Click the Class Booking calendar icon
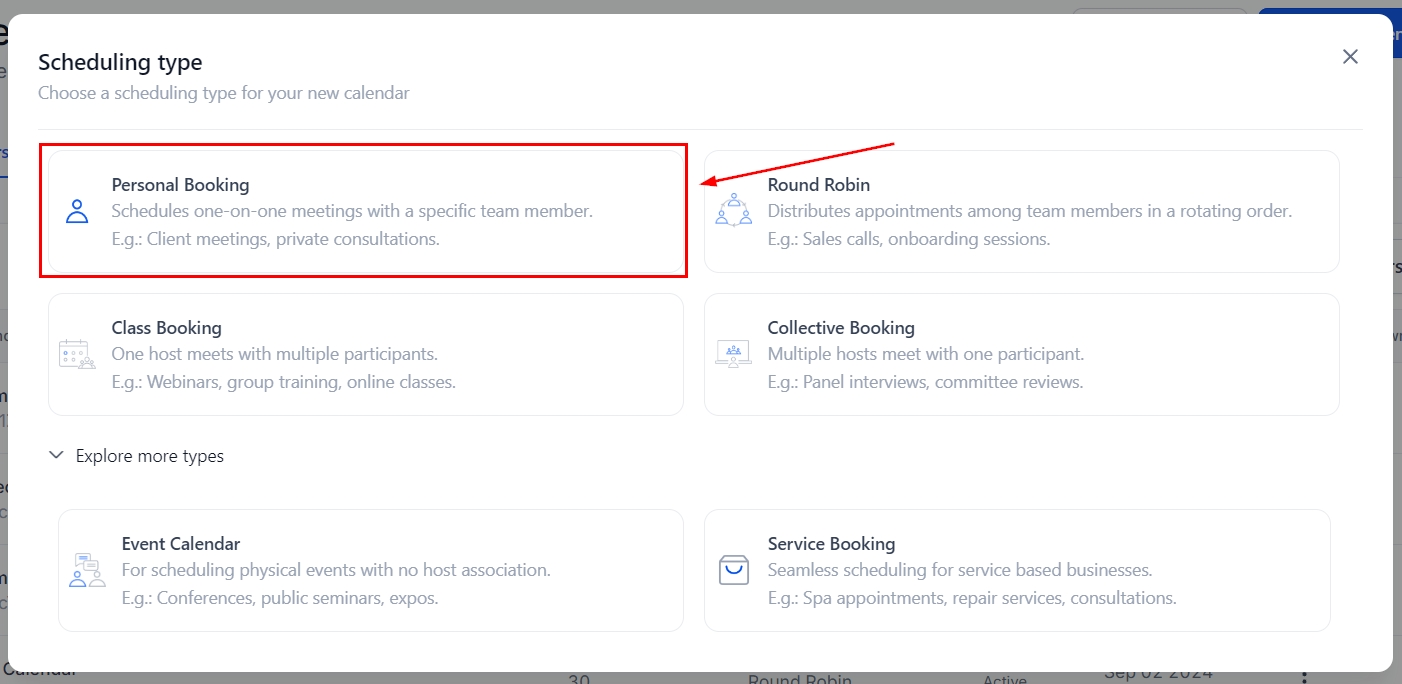1402x684 pixels. point(77,354)
